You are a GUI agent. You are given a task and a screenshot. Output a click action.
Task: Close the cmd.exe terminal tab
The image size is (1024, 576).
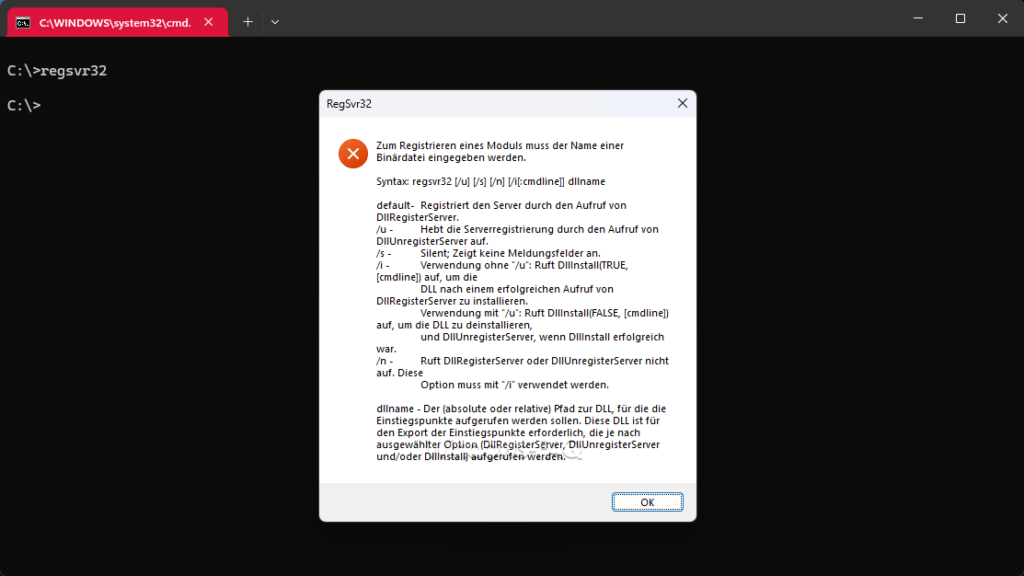[x=208, y=22]
